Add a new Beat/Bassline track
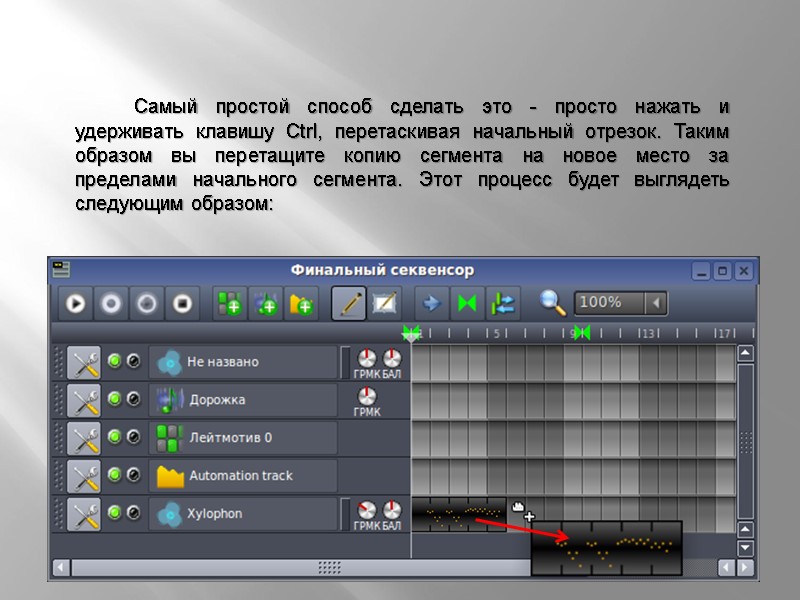 pos(230,303)
